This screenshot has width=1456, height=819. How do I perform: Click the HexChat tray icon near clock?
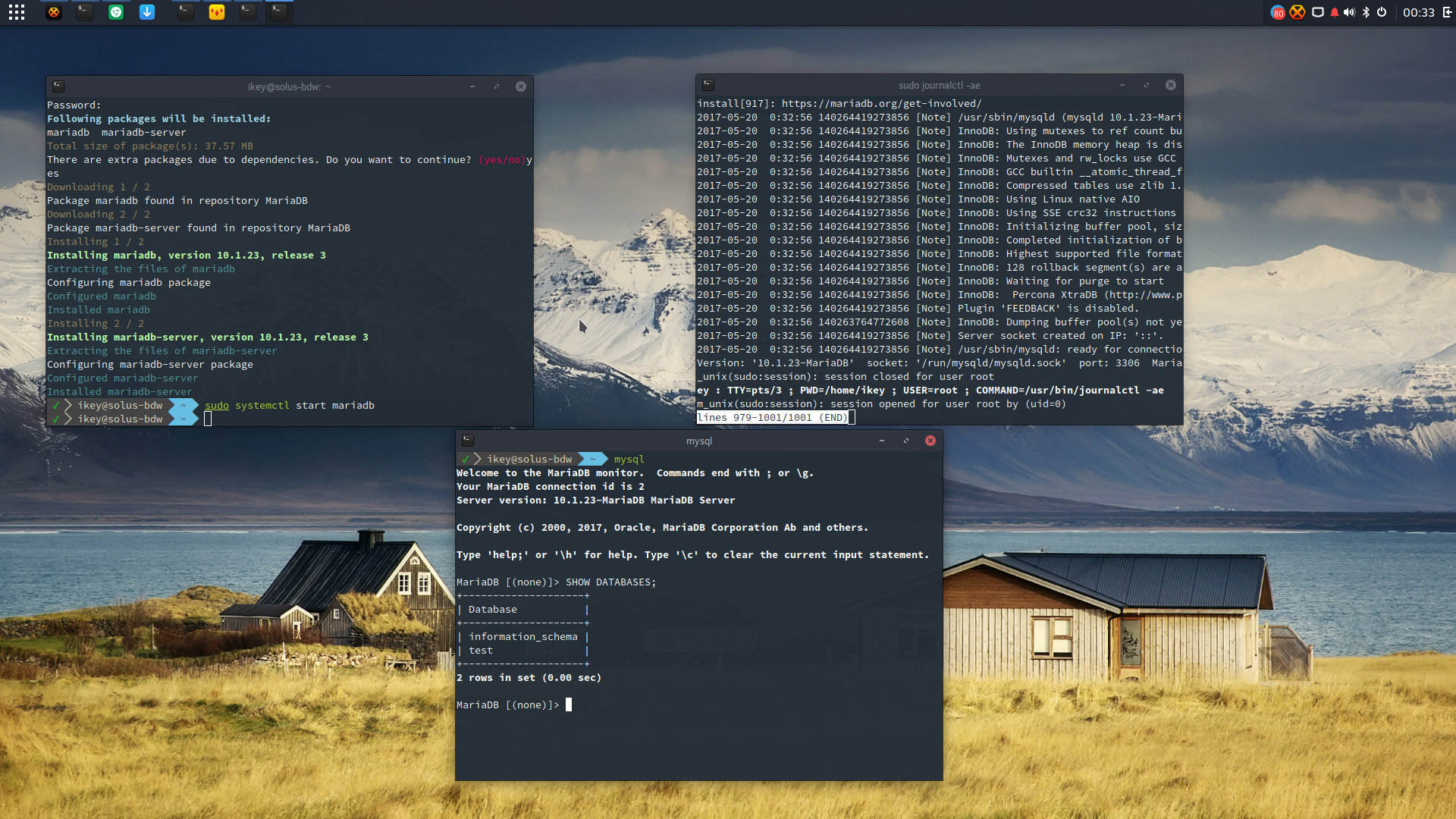[x=1298, y=12]
